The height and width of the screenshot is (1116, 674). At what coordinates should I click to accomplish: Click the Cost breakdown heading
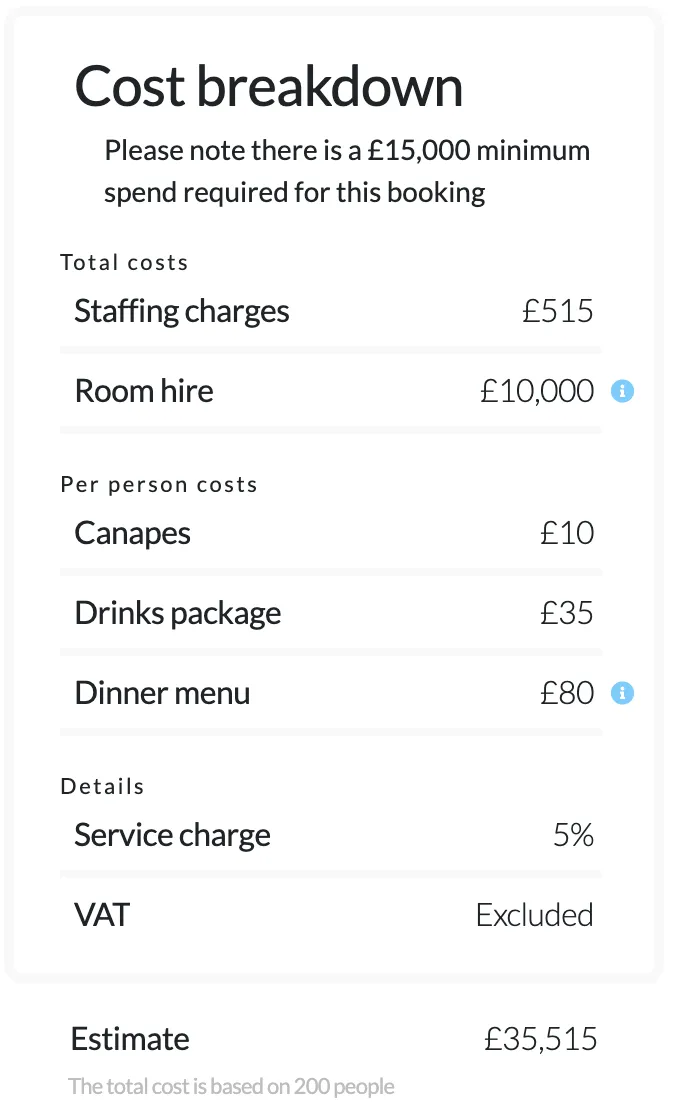pyautogui.click(x=269, y=86)
